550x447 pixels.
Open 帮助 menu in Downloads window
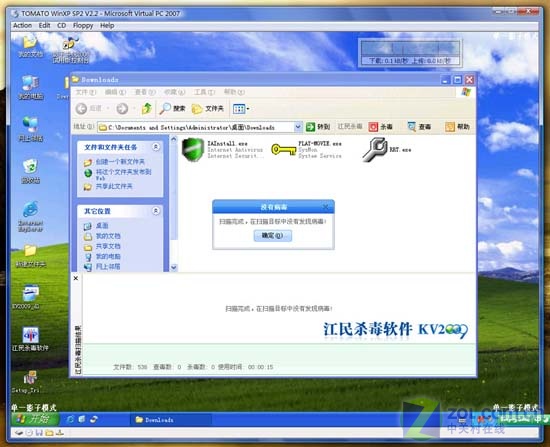pos(234,92)
